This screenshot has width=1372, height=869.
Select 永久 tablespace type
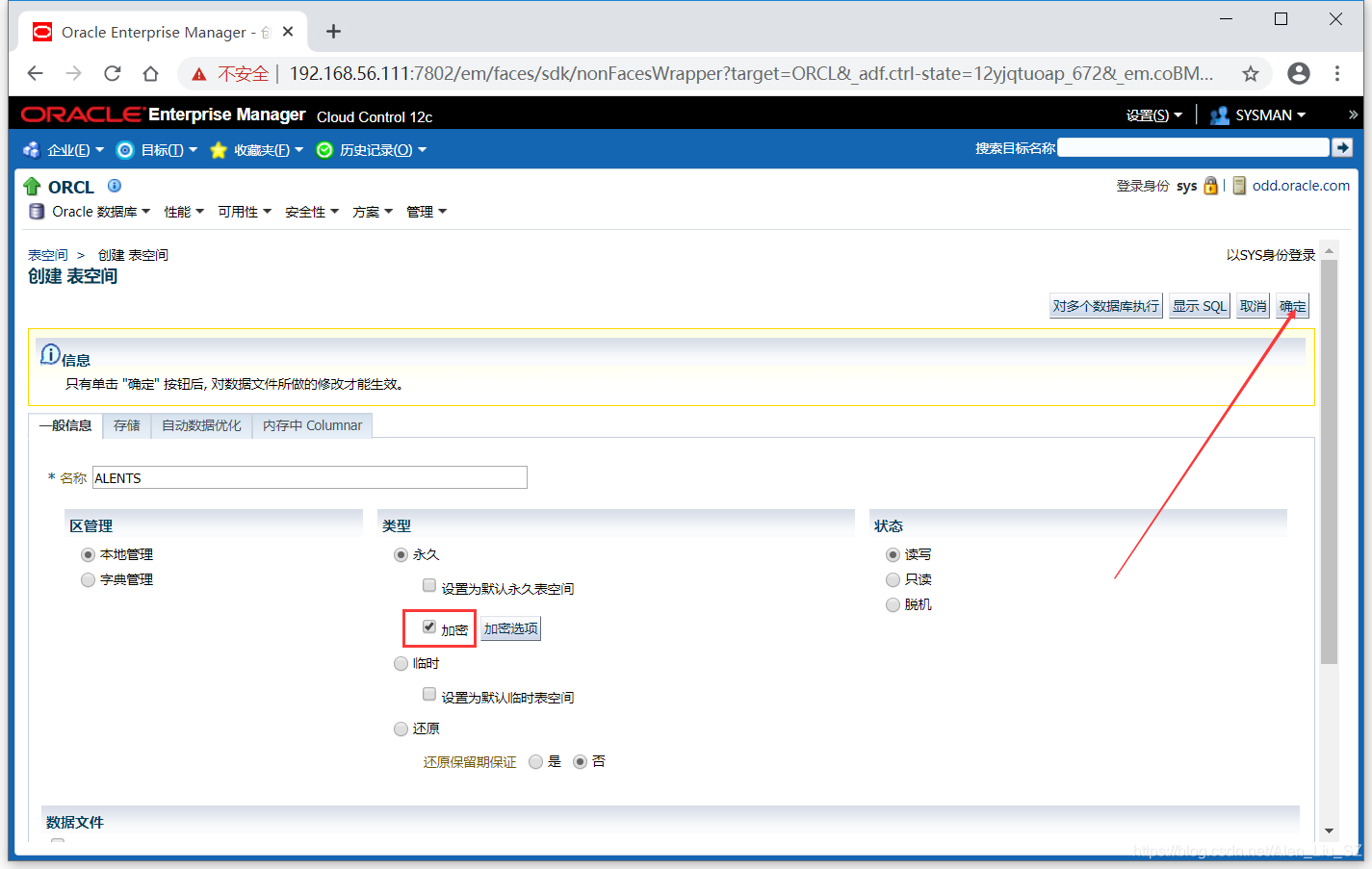click(x=401, y=555)
